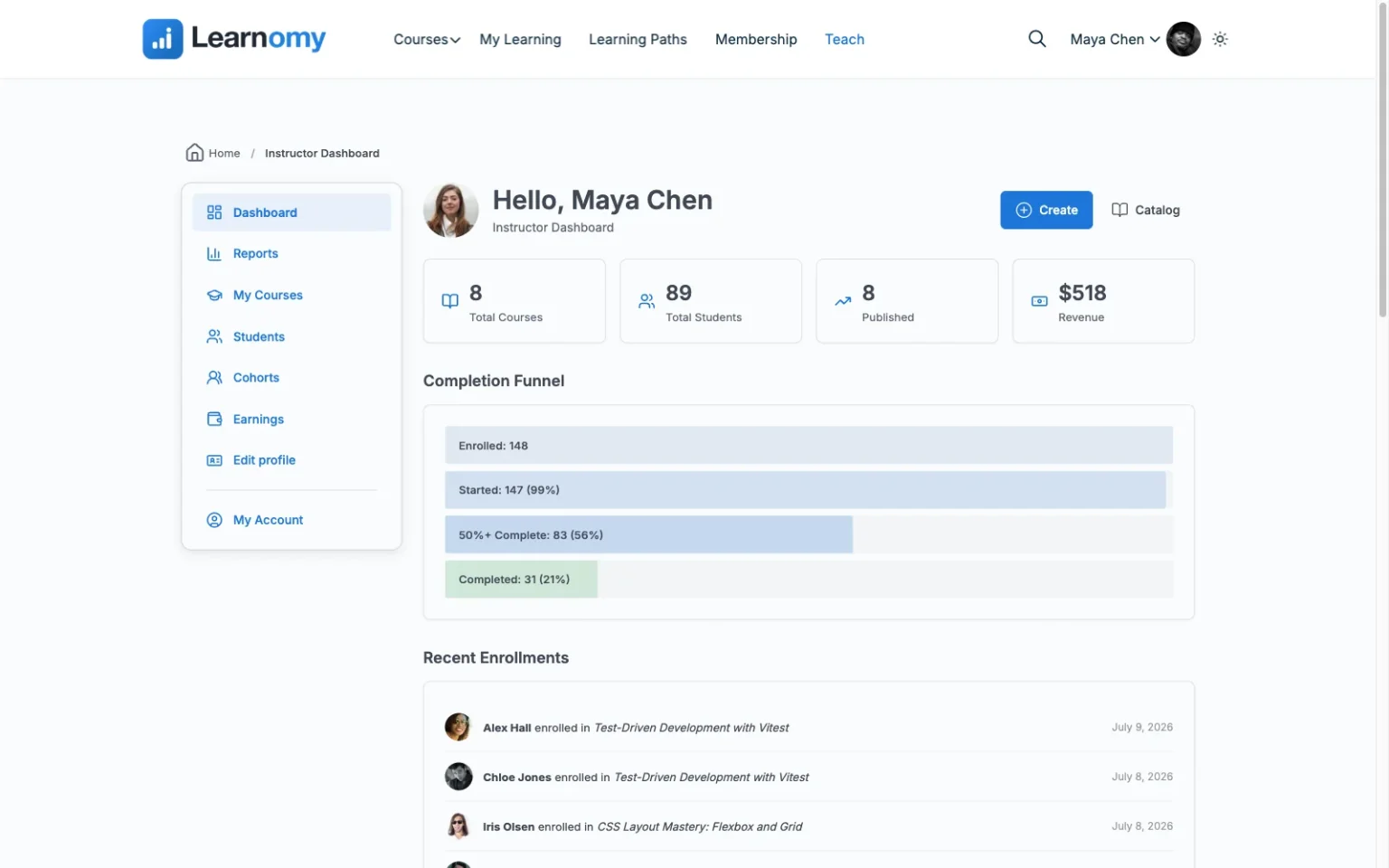The image size is (1389, 868).
Task: Click the Completion Funnel heading
Action: coord(494,381)
